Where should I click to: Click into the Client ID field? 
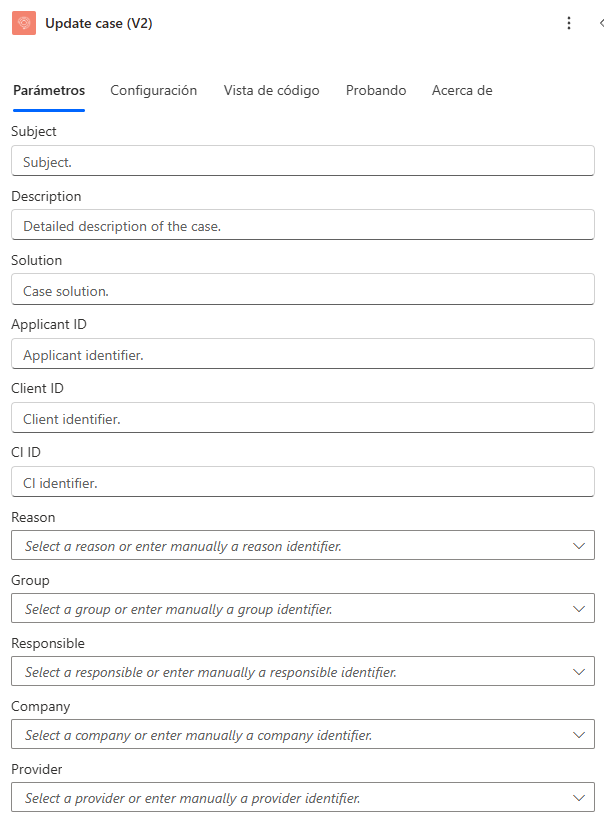302,418
